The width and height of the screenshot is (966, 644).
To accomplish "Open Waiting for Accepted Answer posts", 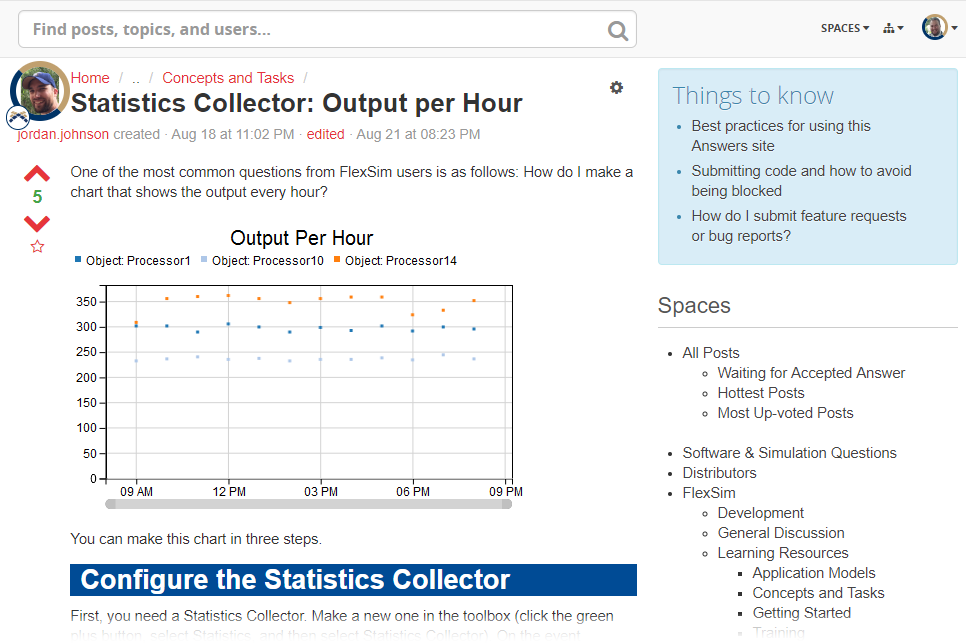I will tap(811, 373).
